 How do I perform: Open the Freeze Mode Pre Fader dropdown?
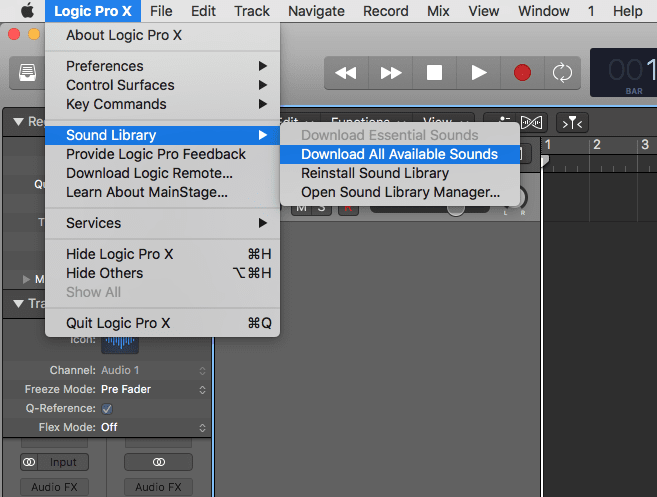153,389
